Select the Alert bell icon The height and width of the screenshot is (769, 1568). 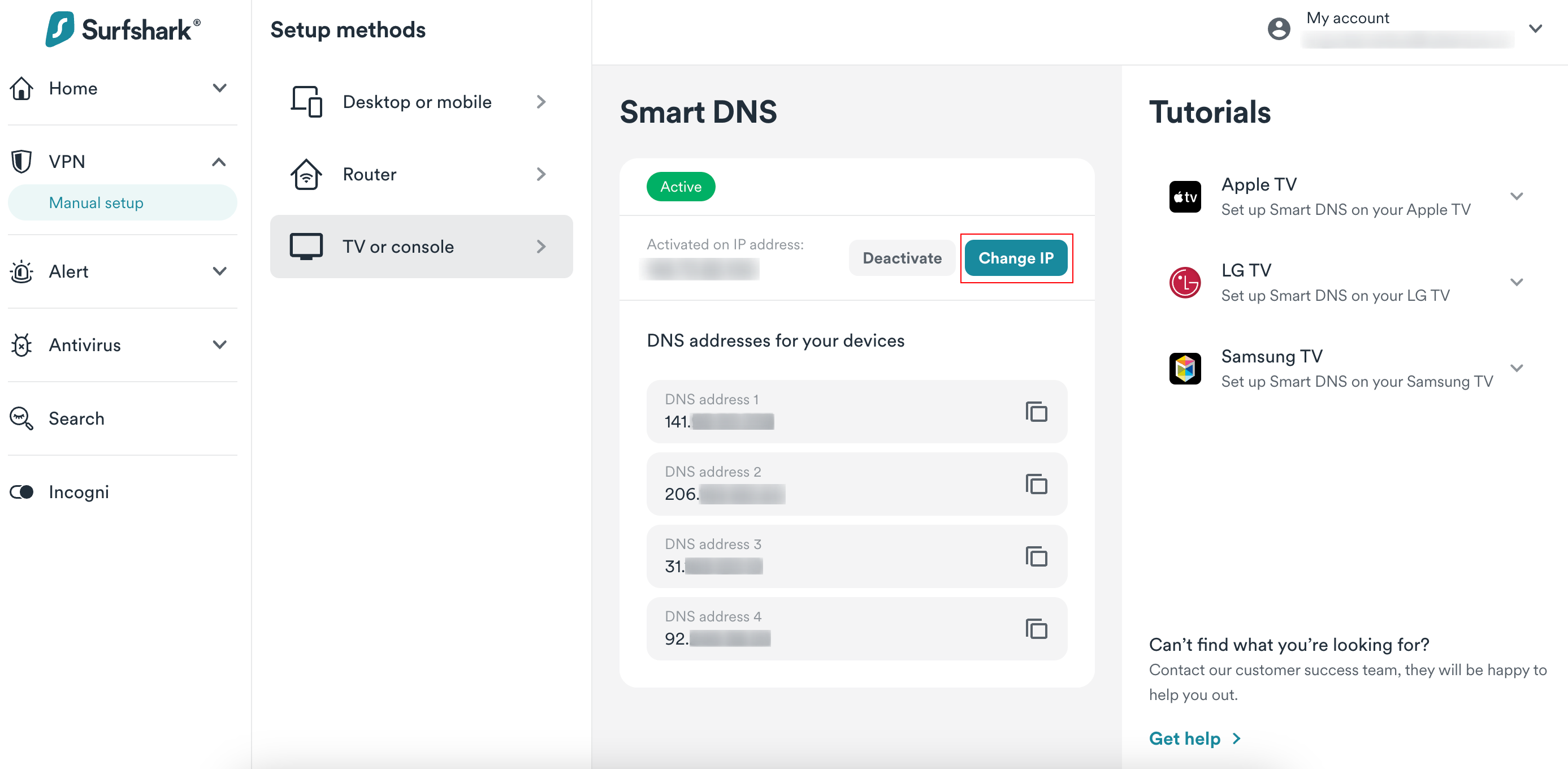click(21, 271)
